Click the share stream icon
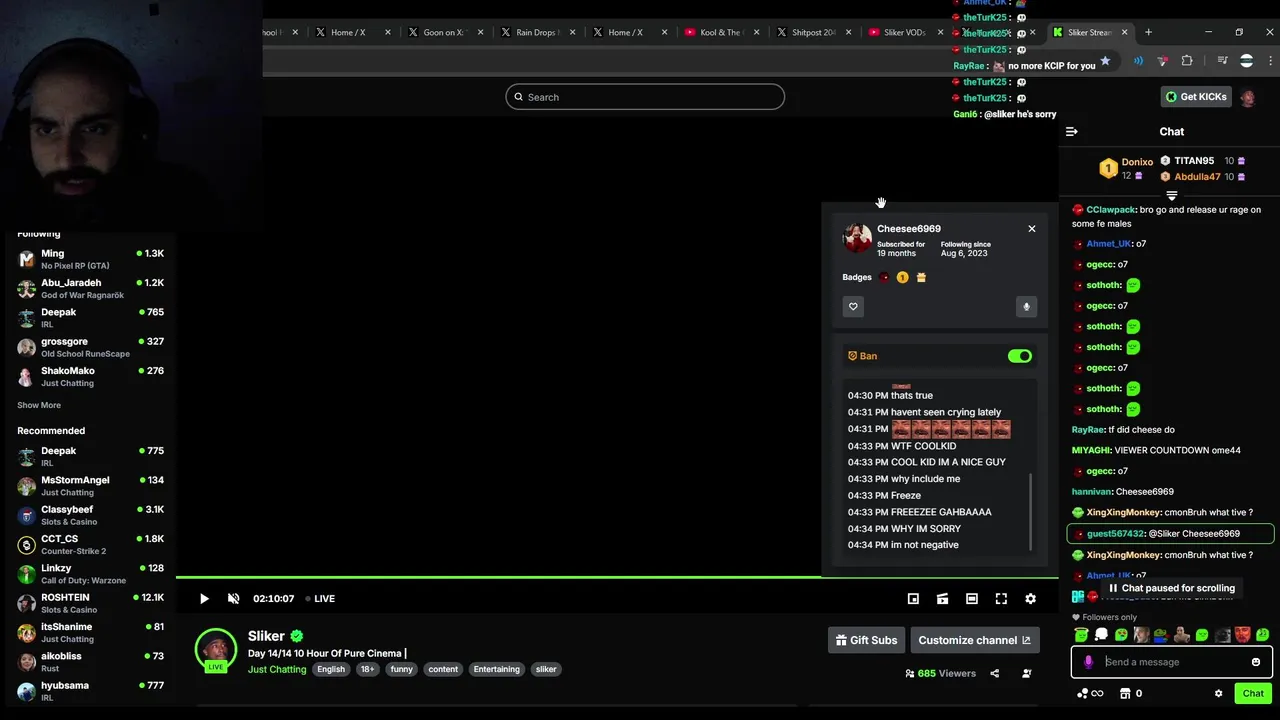 (994, 674)
